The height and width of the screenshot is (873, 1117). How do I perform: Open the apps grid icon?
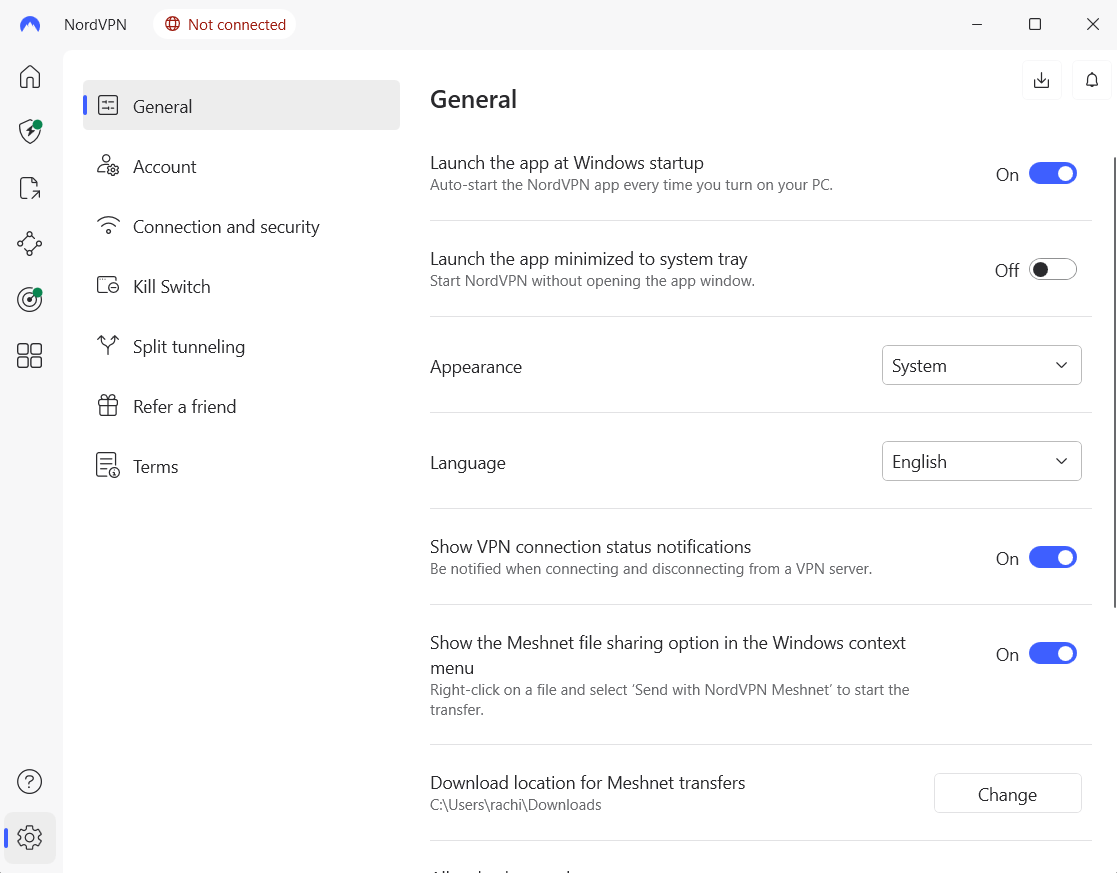pyautogui.click(x=30, y=355)
